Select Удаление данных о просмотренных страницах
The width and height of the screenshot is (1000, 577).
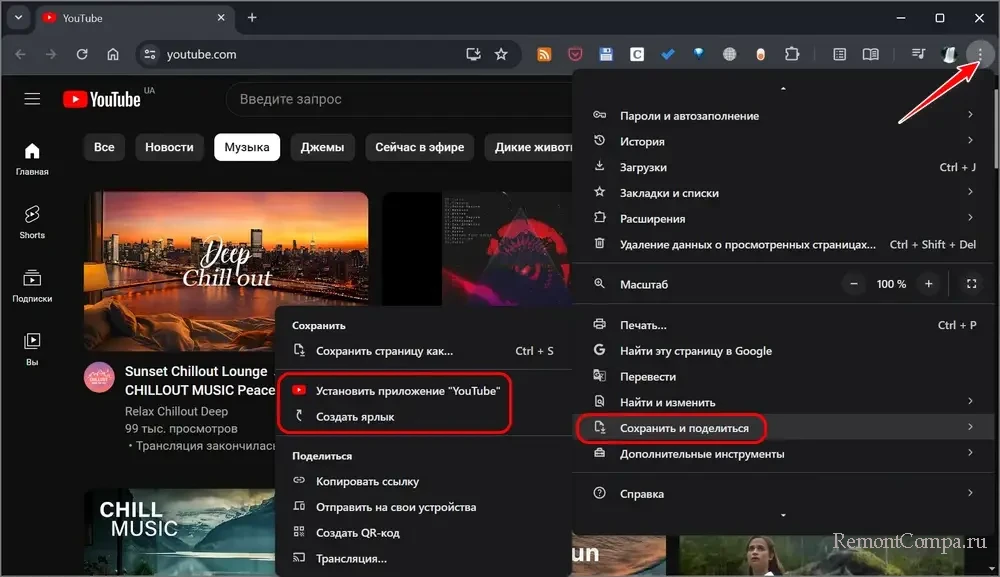point(783,244)
